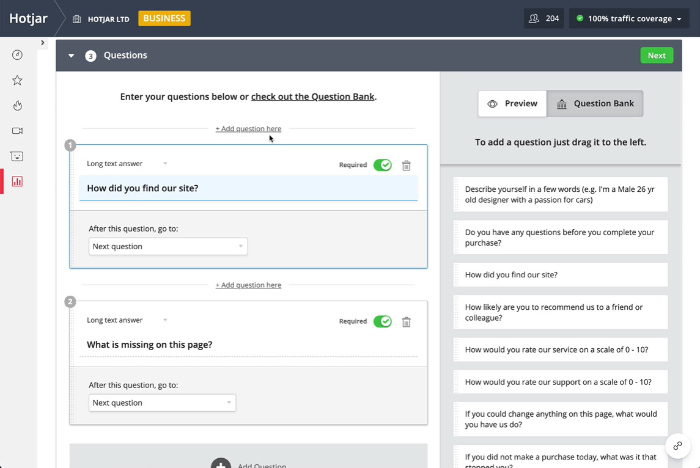Open the star highlights icon in the sidebar
Viewport: 700px width, 468px height.
click(17, 80)
